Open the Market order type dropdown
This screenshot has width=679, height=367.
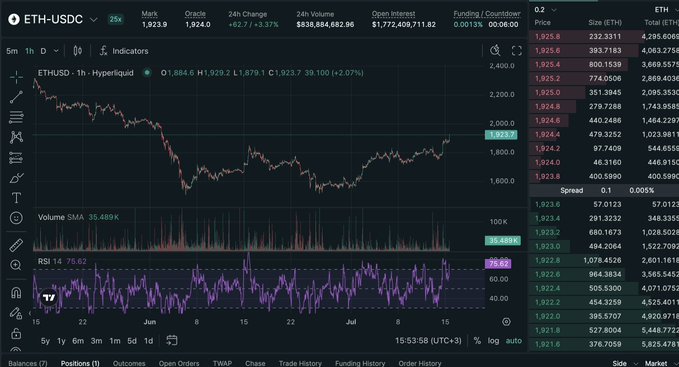[x=661, y=363]
